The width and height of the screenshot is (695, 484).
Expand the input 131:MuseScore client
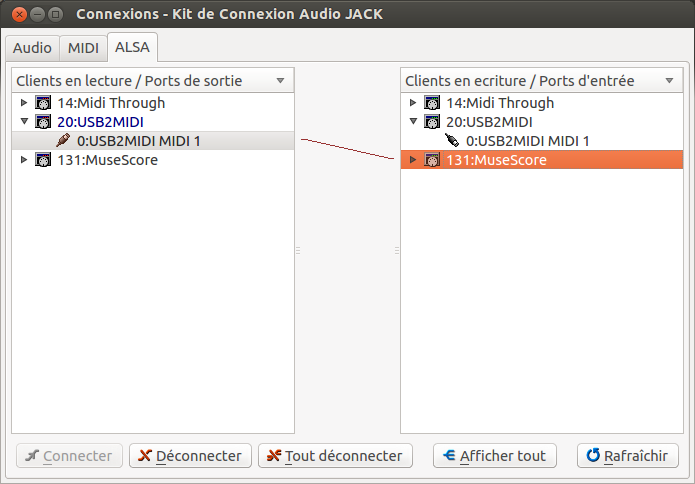413,160
